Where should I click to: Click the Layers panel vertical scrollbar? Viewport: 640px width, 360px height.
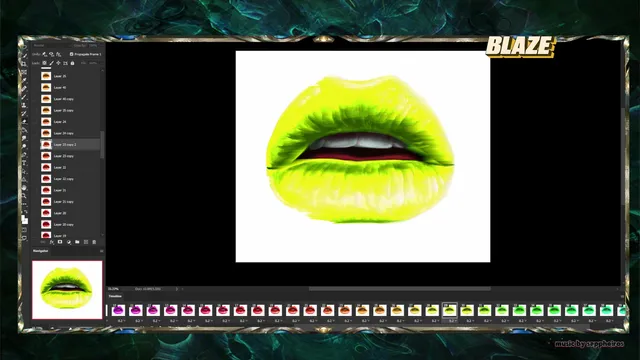pos(102,144)
